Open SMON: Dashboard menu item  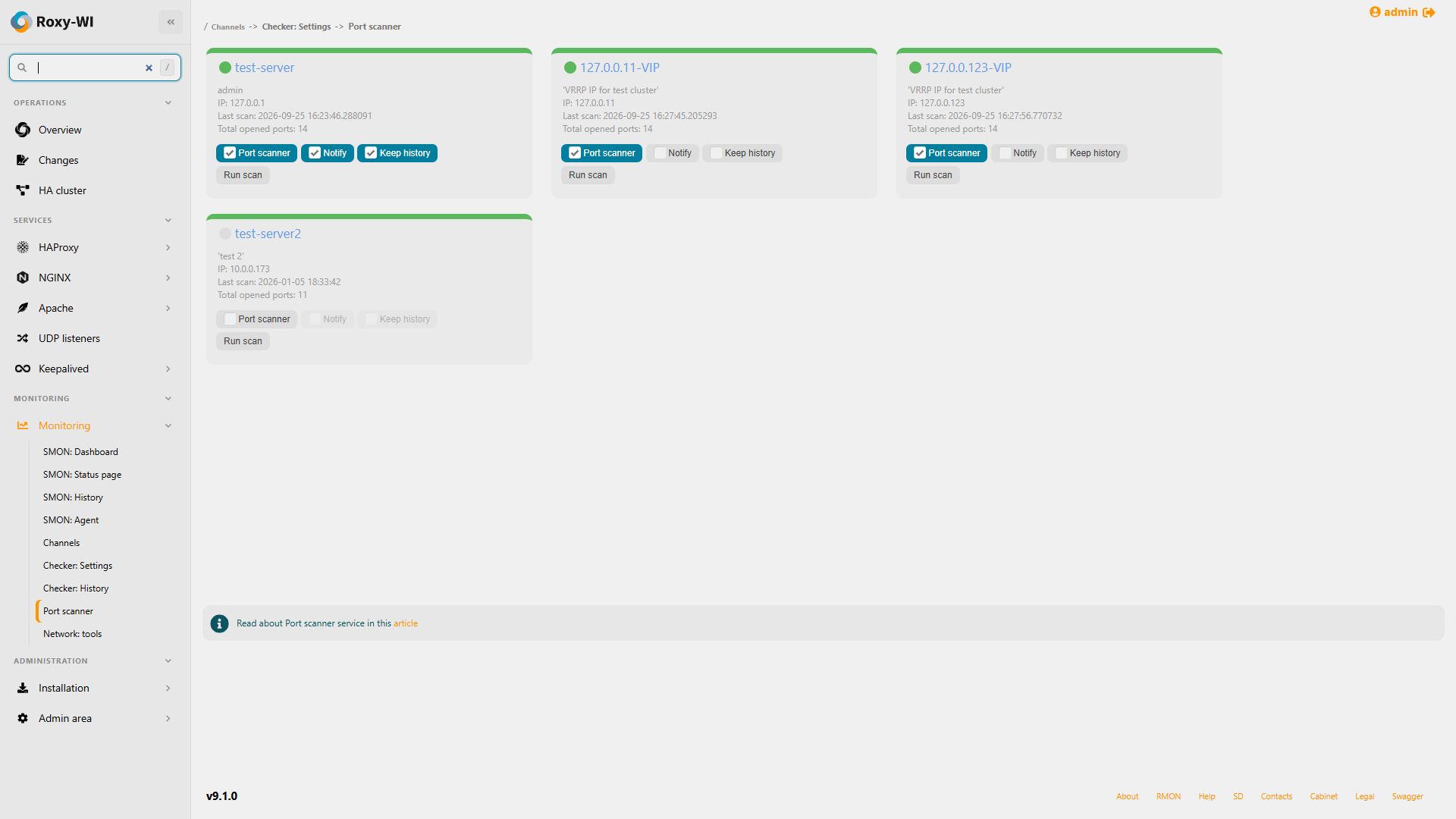[80, 452]
